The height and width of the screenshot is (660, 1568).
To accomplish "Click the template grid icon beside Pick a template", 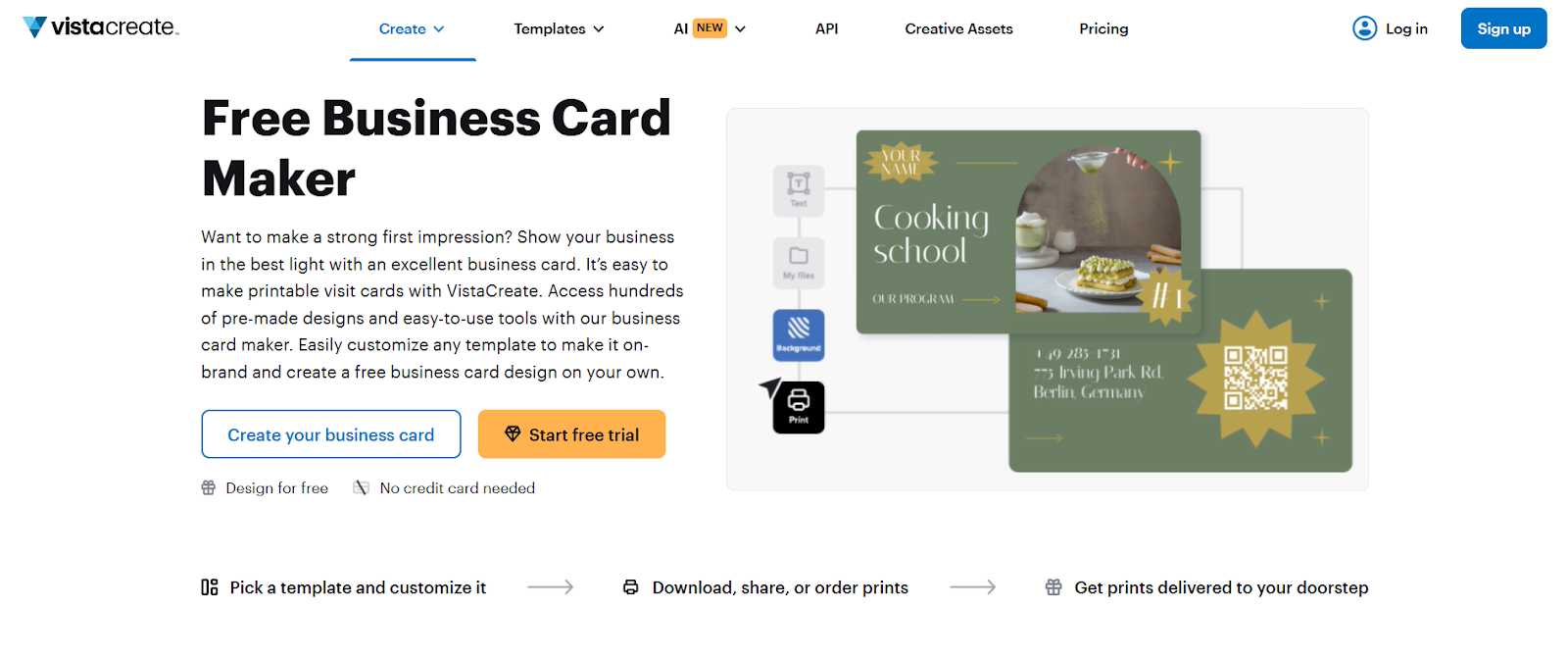I will [210, 587].
